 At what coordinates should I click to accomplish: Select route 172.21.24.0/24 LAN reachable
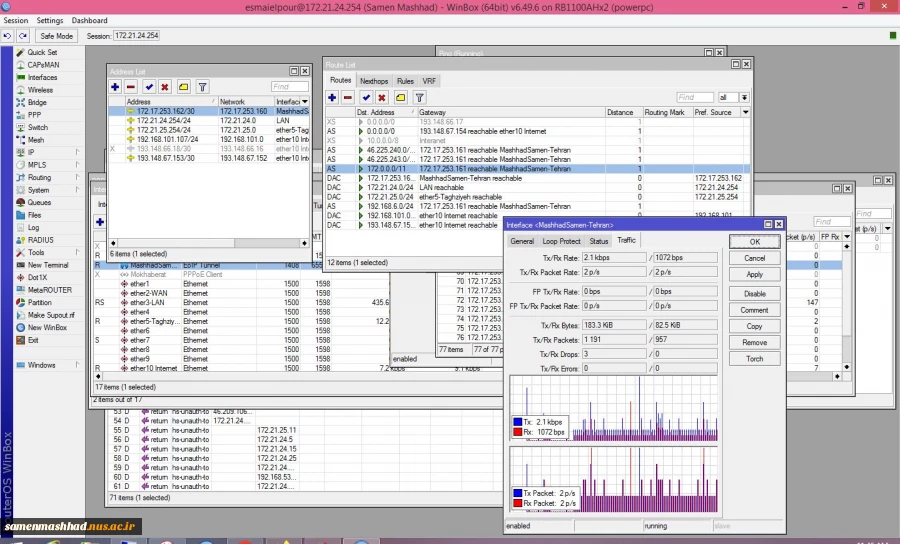(538, 188)
